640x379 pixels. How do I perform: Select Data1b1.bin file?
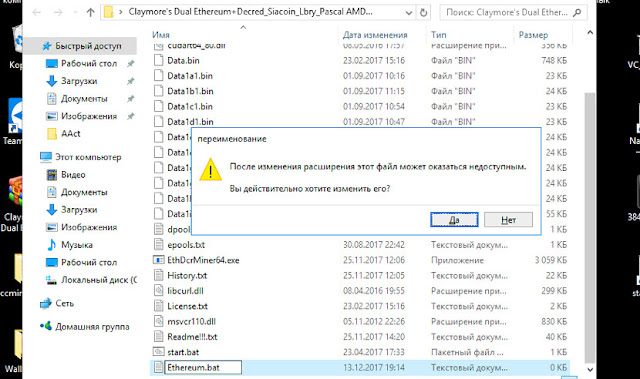coord(190,91)
